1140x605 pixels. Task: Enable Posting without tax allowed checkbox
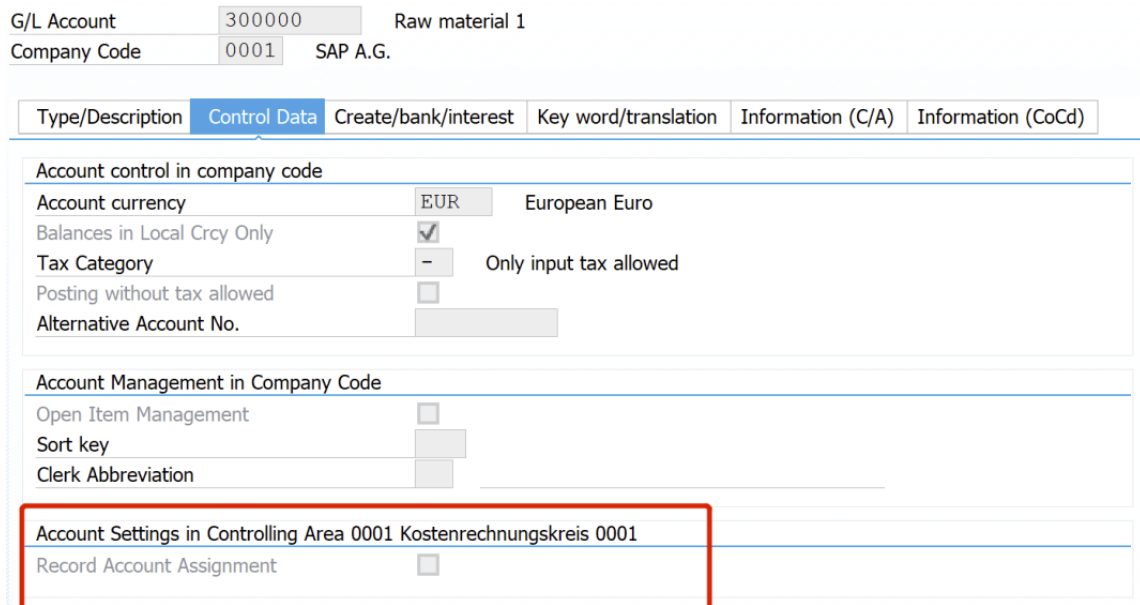pyautogui.click(x=428, y=293)
